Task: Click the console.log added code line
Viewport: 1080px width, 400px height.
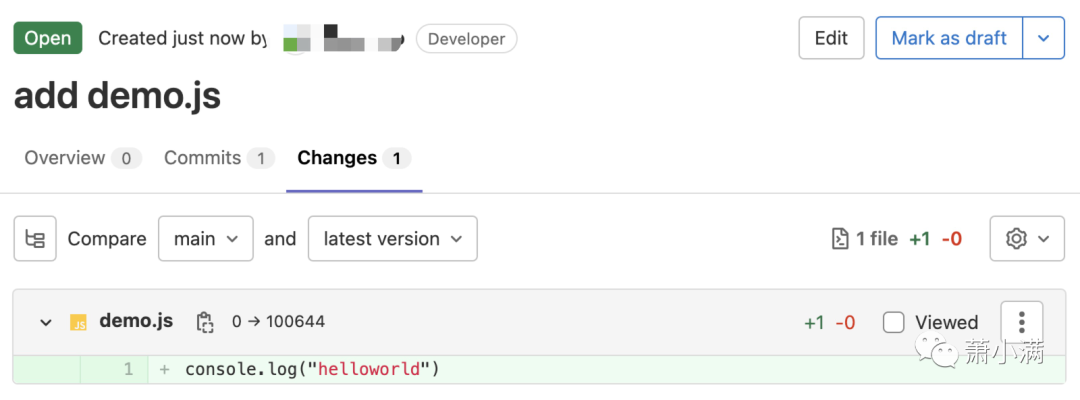Action: [x=312, y=370]
